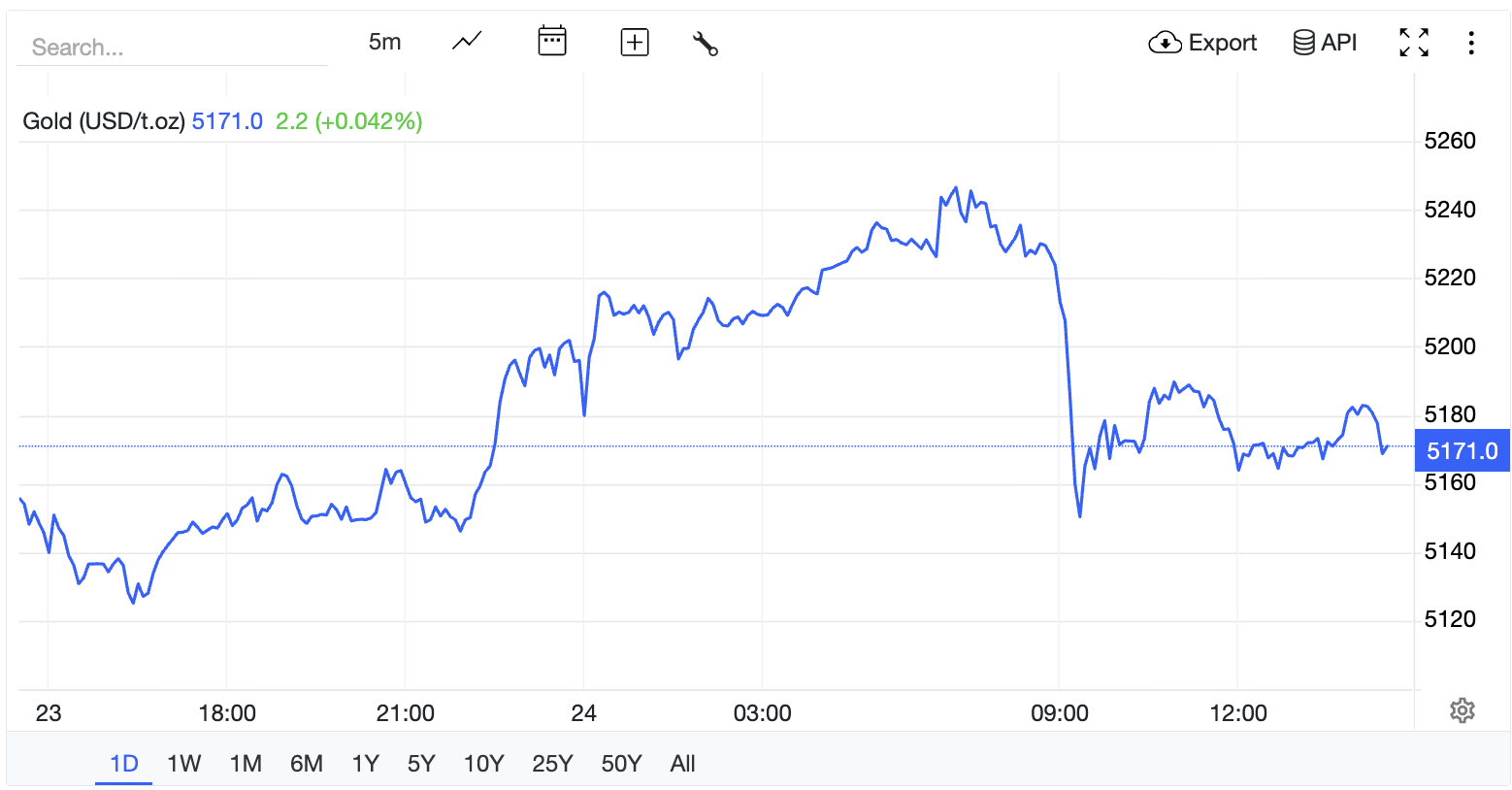Open the wrench tools icon

click(x=706, y=43)
